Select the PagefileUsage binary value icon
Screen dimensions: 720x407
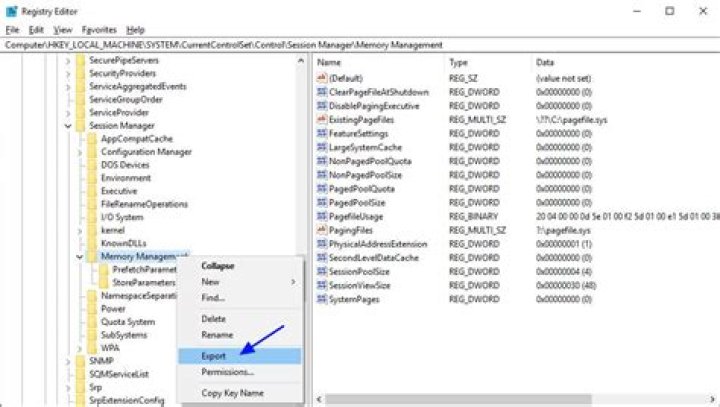[x=321, y=215]
